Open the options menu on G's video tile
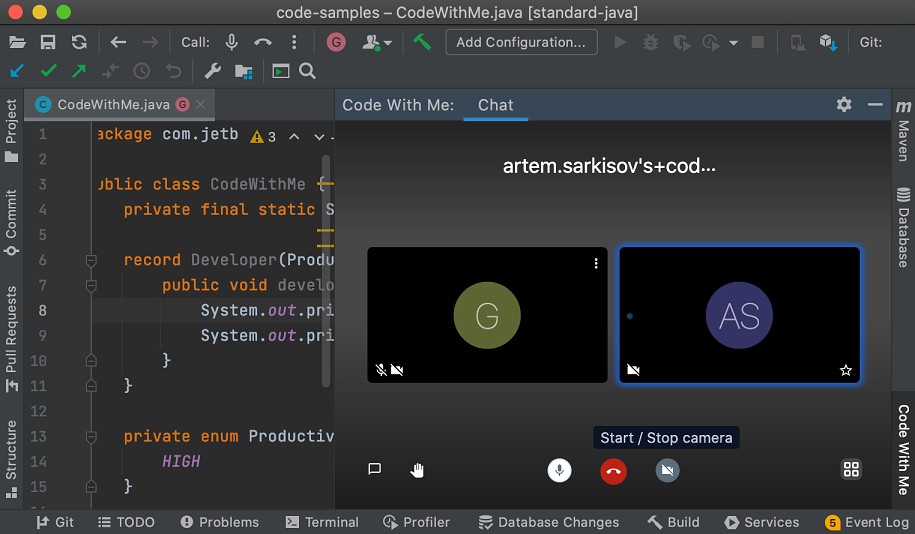The width and height of the screenshot is (915, 534). pos(596,264)
